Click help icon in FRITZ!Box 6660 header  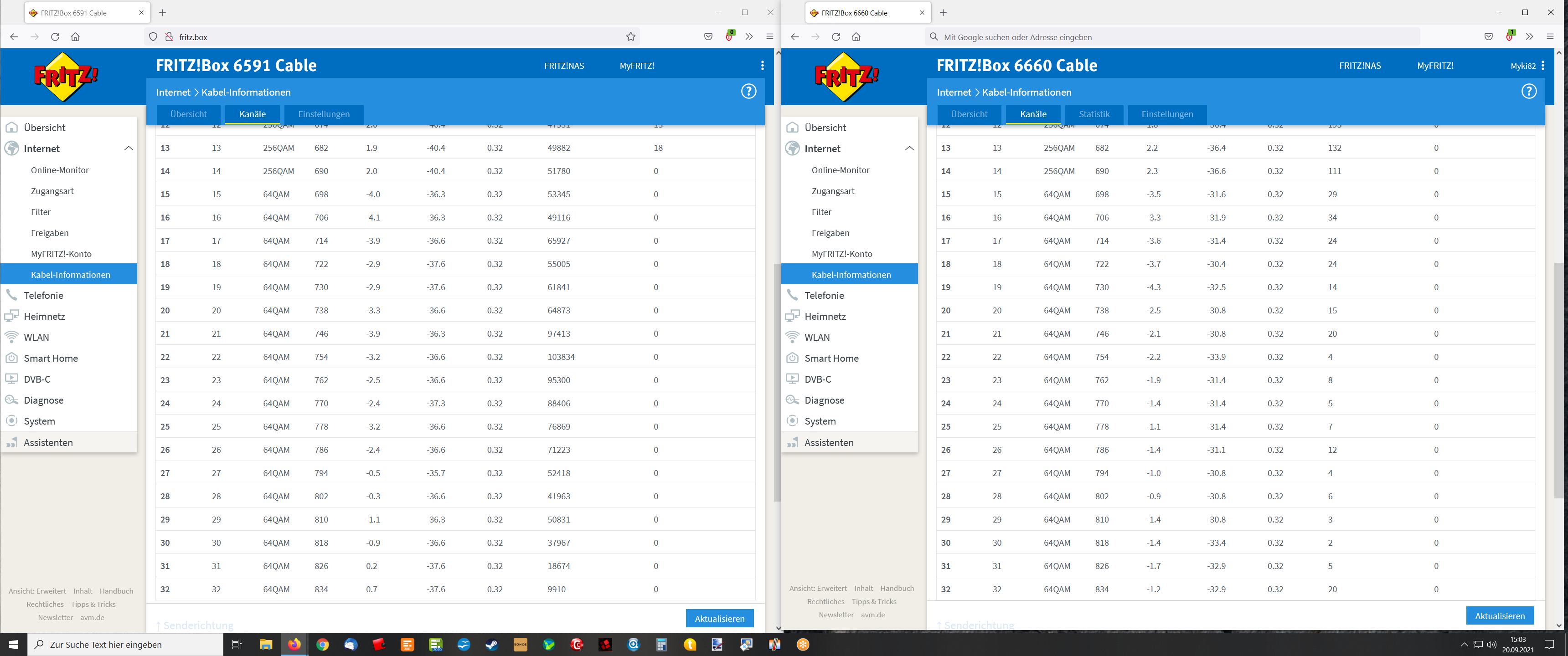1528,91
